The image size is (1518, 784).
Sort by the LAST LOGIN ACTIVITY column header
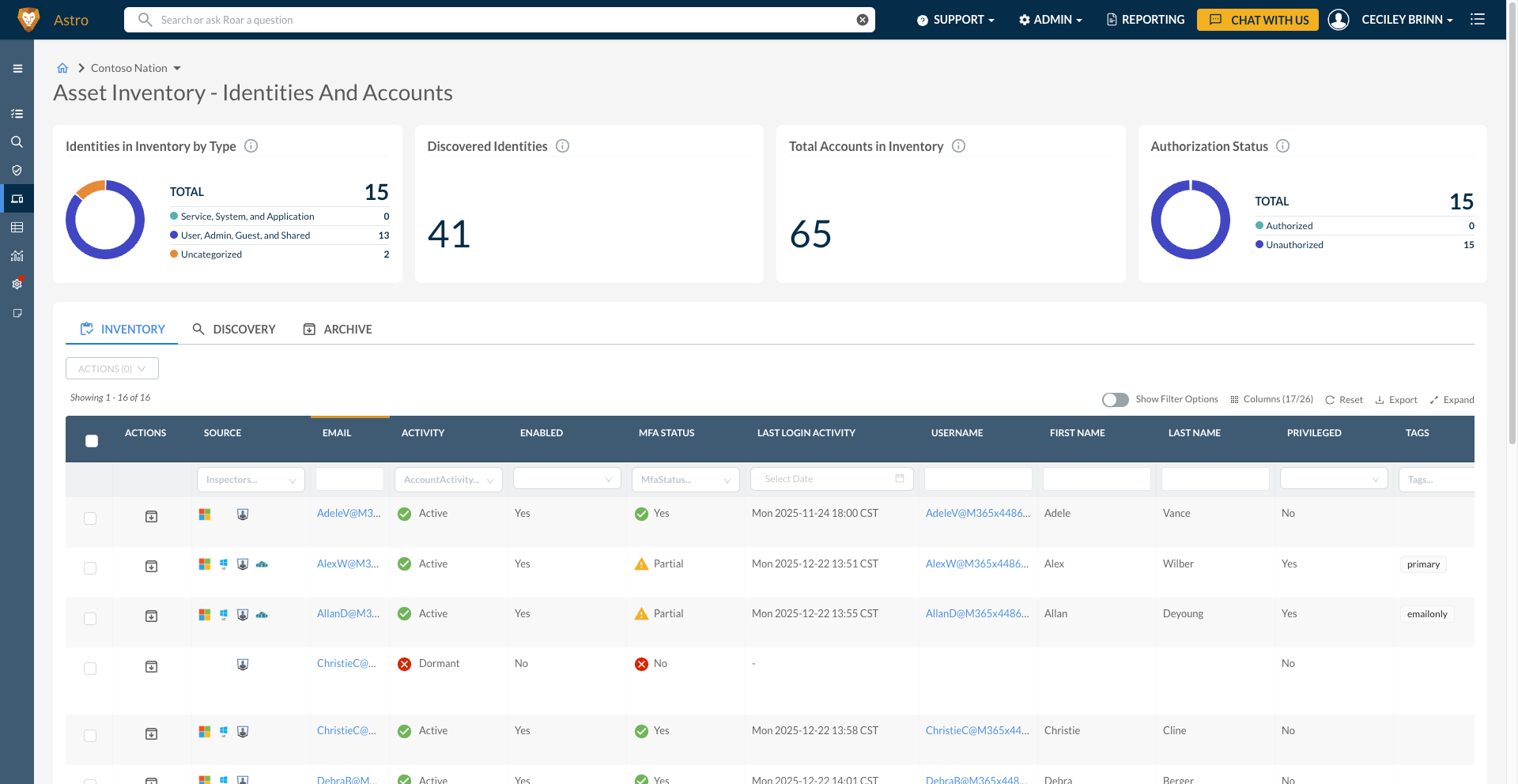click(x=806, y=433)
